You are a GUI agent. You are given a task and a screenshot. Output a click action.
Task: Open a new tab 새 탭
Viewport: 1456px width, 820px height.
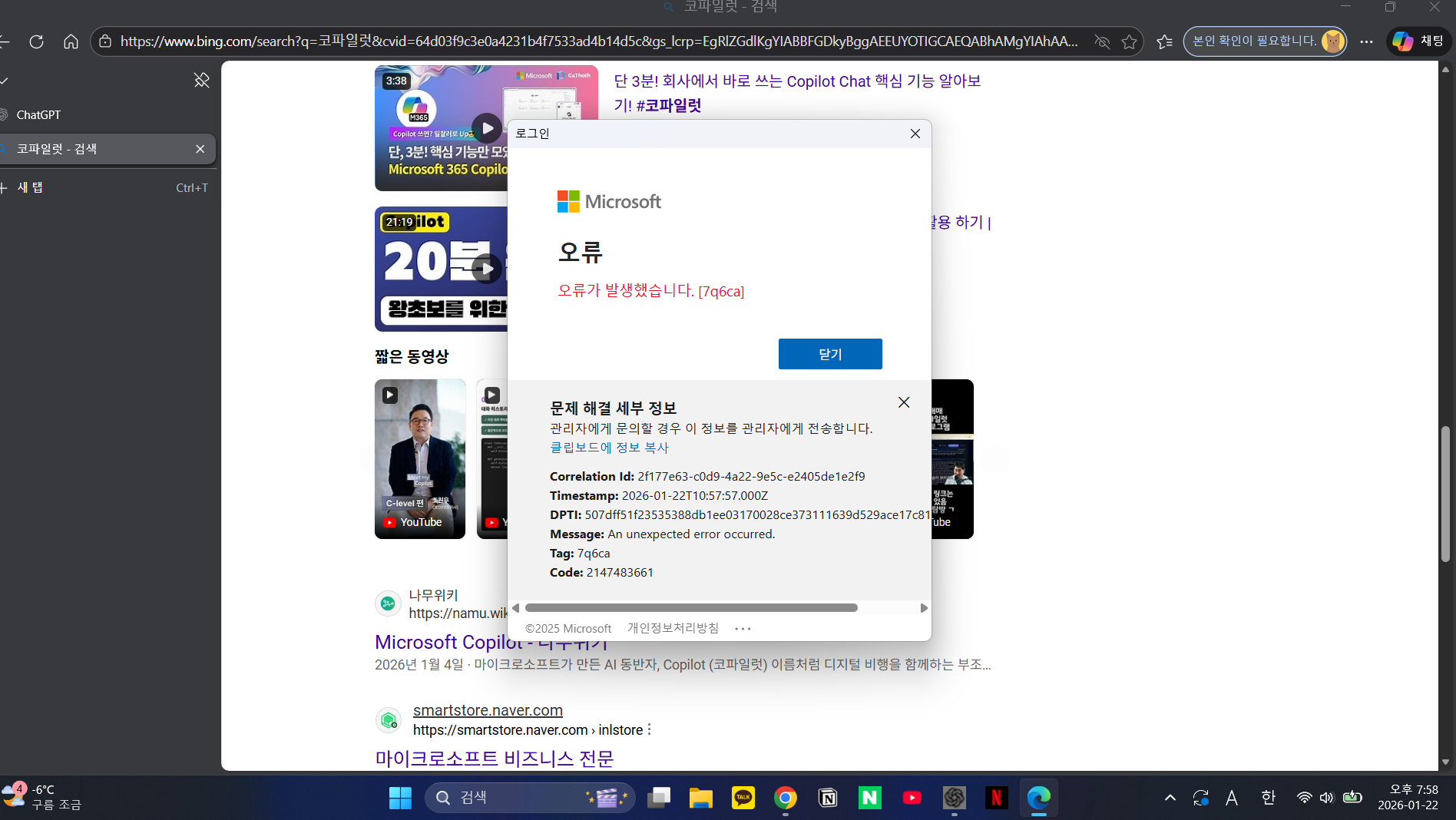coord(108,187)
